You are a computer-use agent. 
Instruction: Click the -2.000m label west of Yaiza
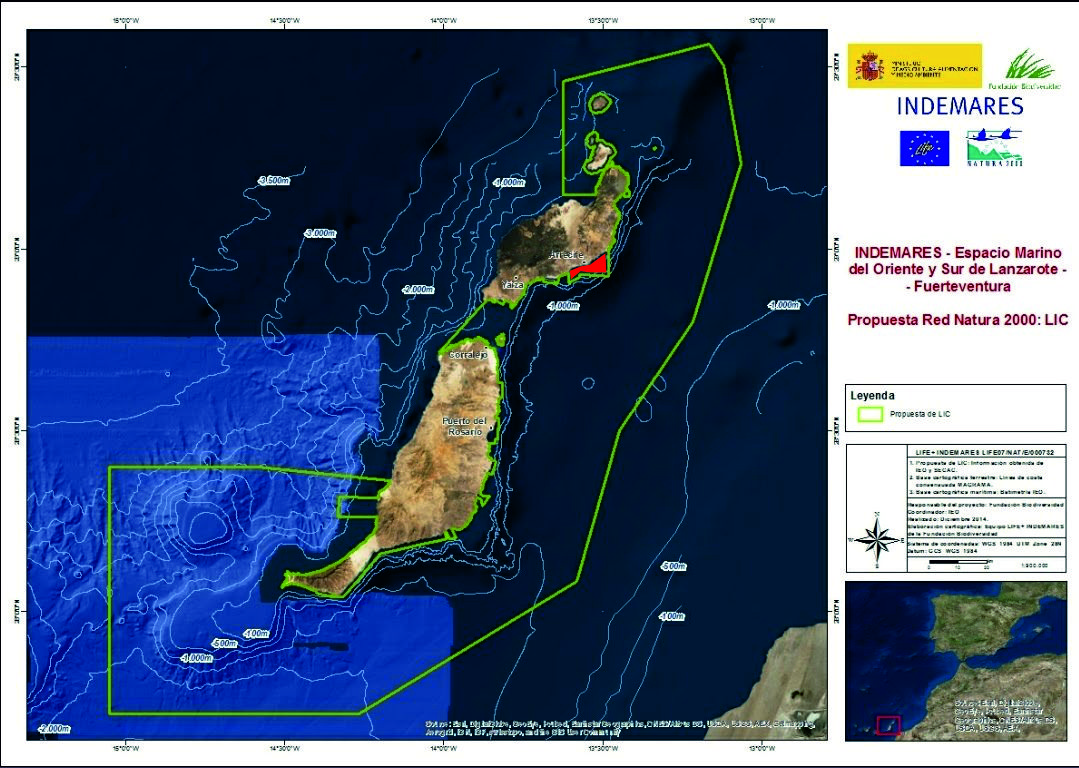(x=418, y=289)
